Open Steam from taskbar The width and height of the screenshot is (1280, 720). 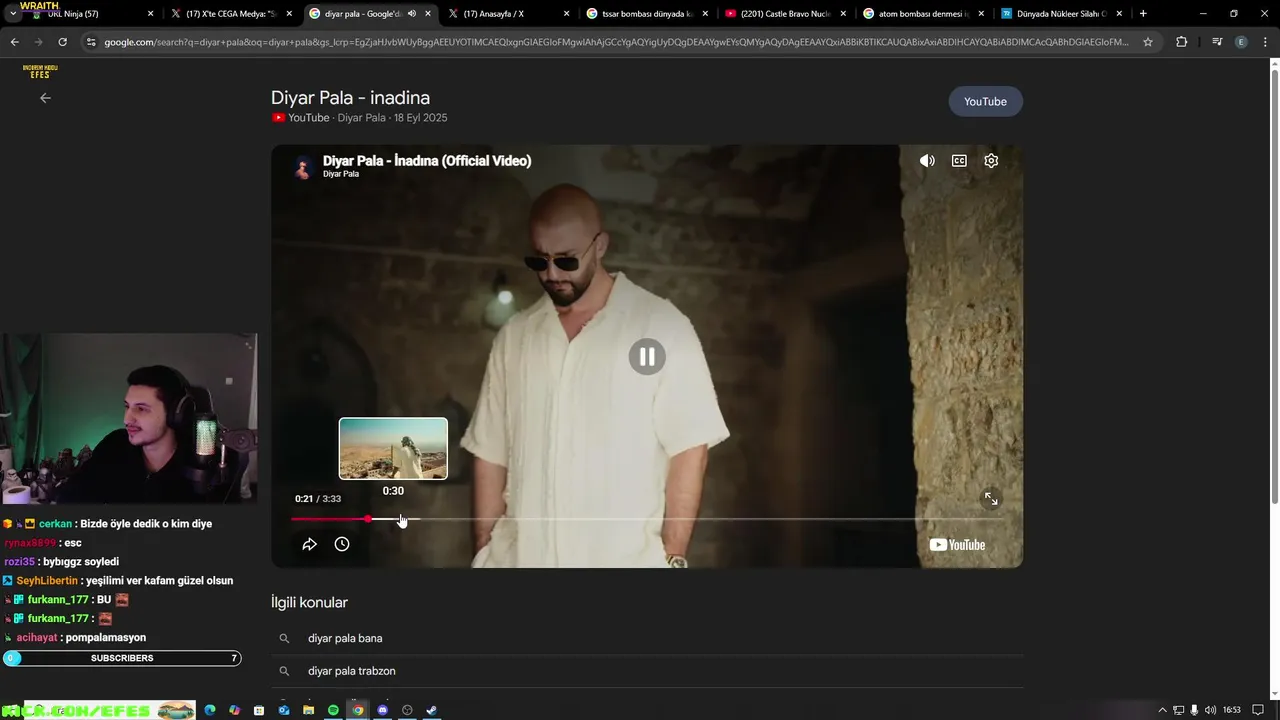click(x=431, y=710)
